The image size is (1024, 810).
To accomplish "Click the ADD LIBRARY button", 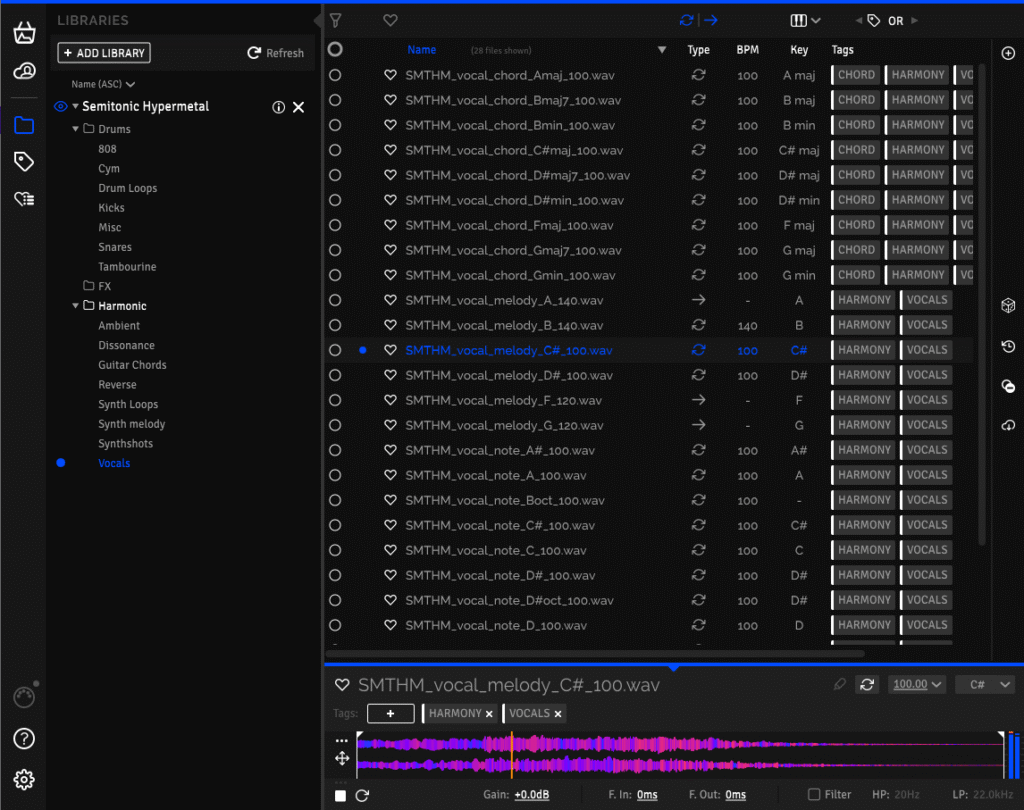I will point(104,53).
